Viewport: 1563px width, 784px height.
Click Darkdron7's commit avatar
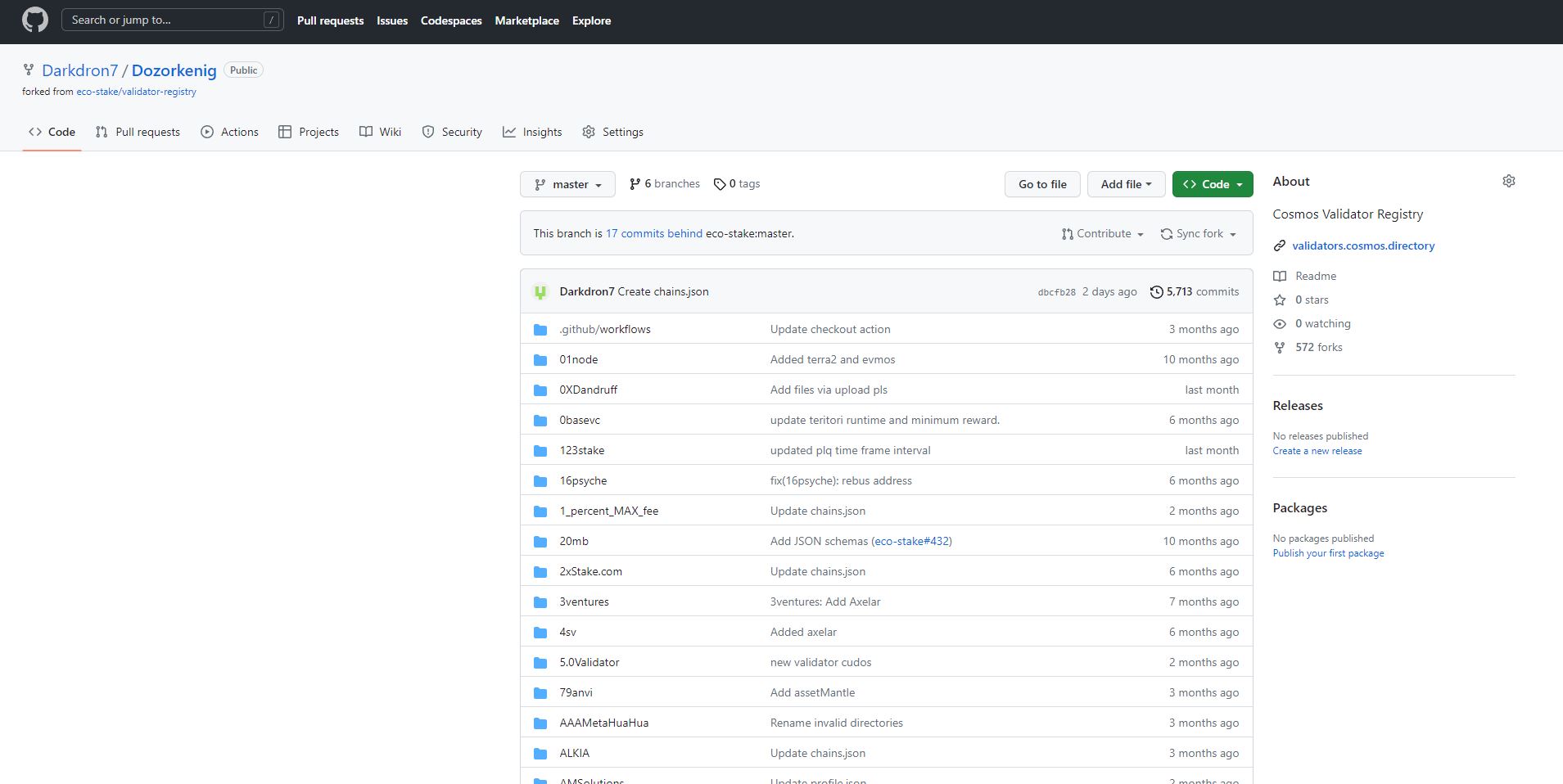point(540,291)
